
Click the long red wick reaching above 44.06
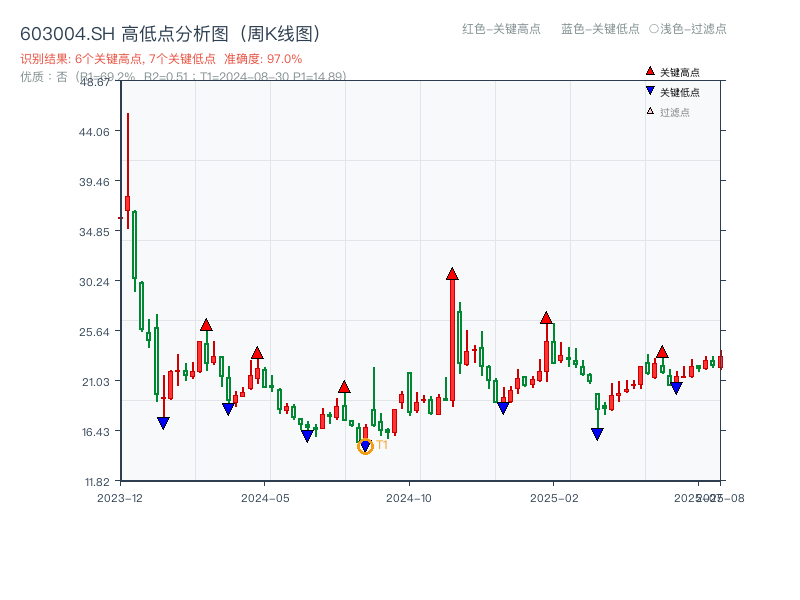pyautogui.click(x=128, y=154)
